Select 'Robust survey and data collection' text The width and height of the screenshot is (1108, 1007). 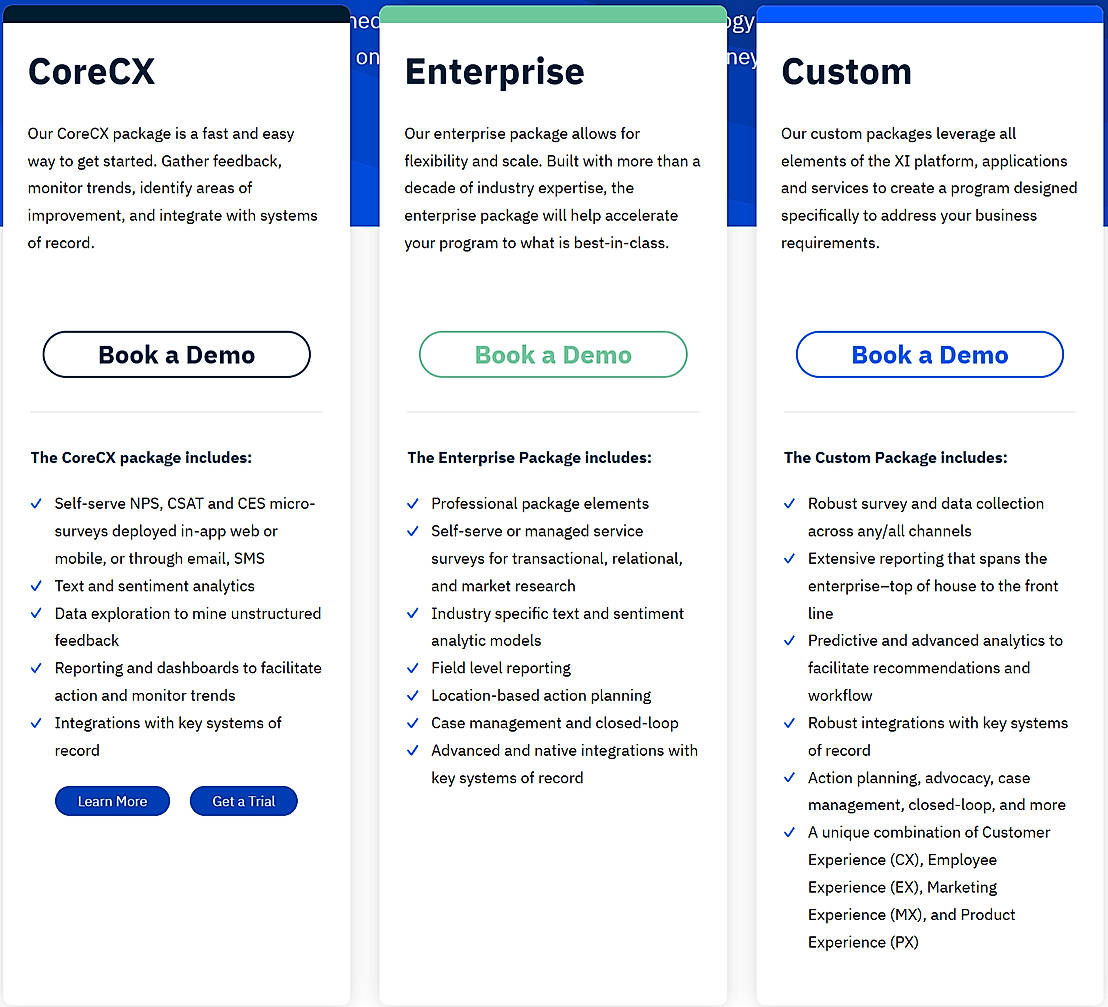click(926, 503)
